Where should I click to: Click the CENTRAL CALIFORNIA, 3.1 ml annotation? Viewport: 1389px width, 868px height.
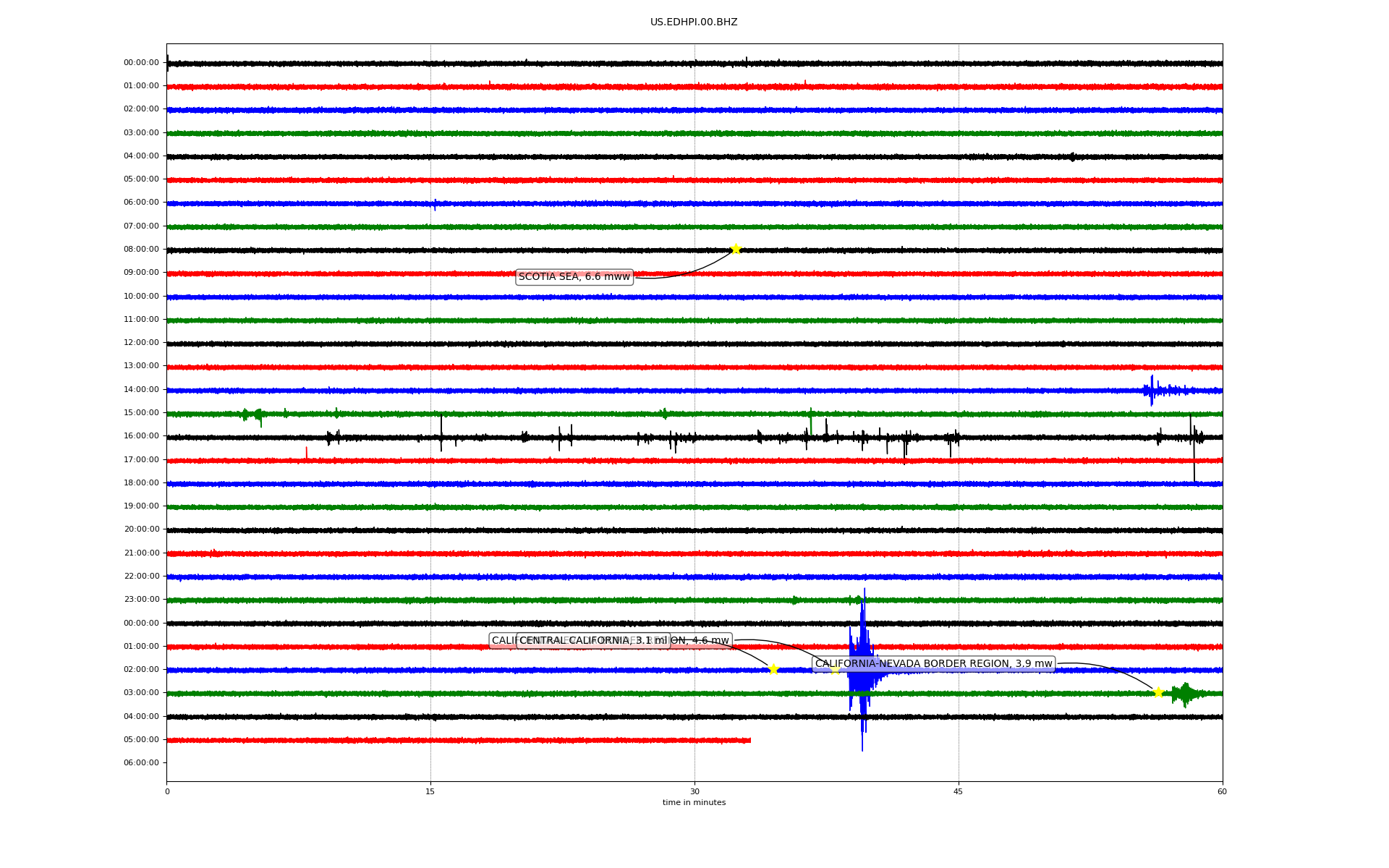pos(593,641)
